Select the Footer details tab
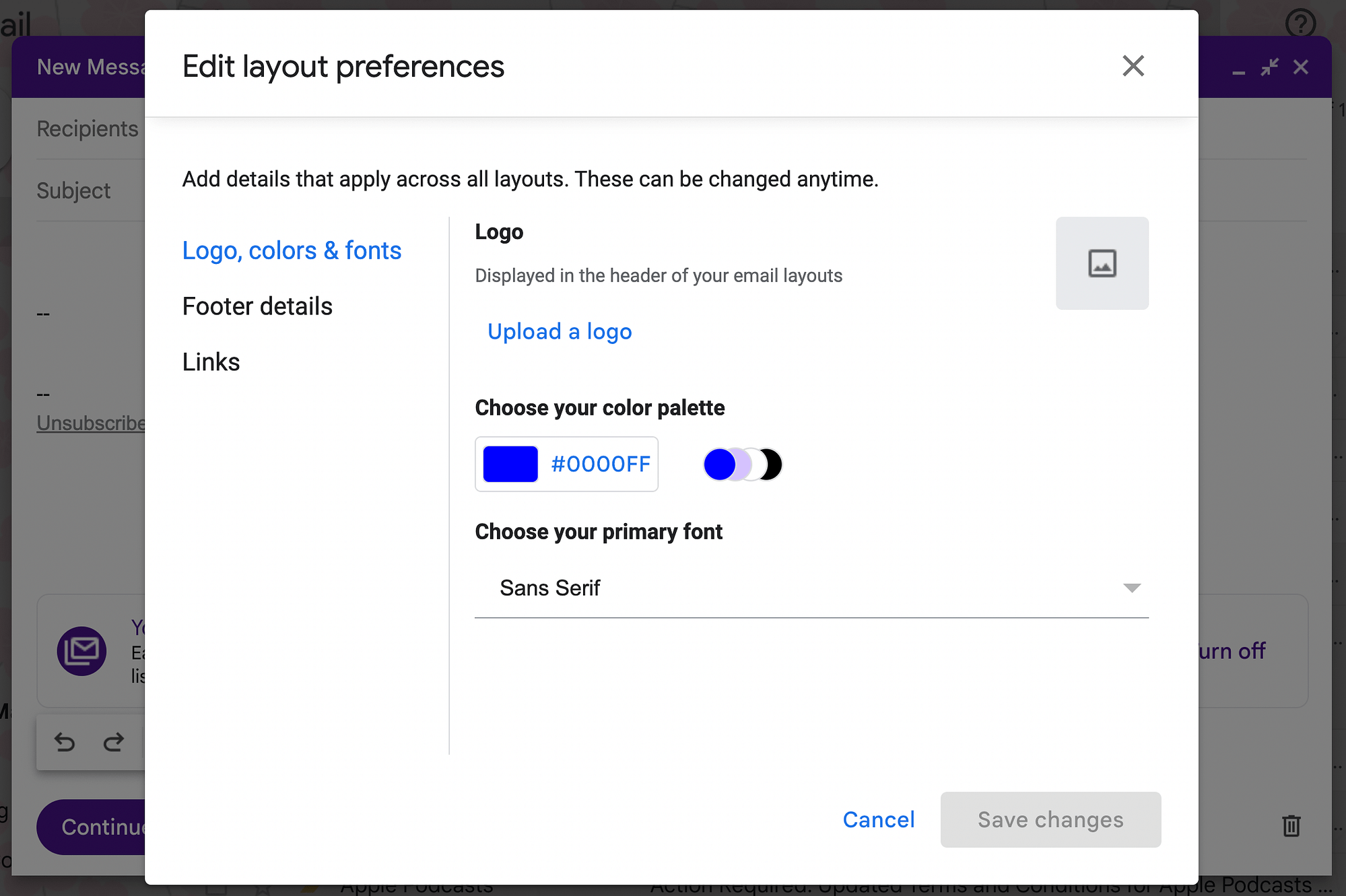The width and height of the screenshot is (1346, 896). click(257, 306)
